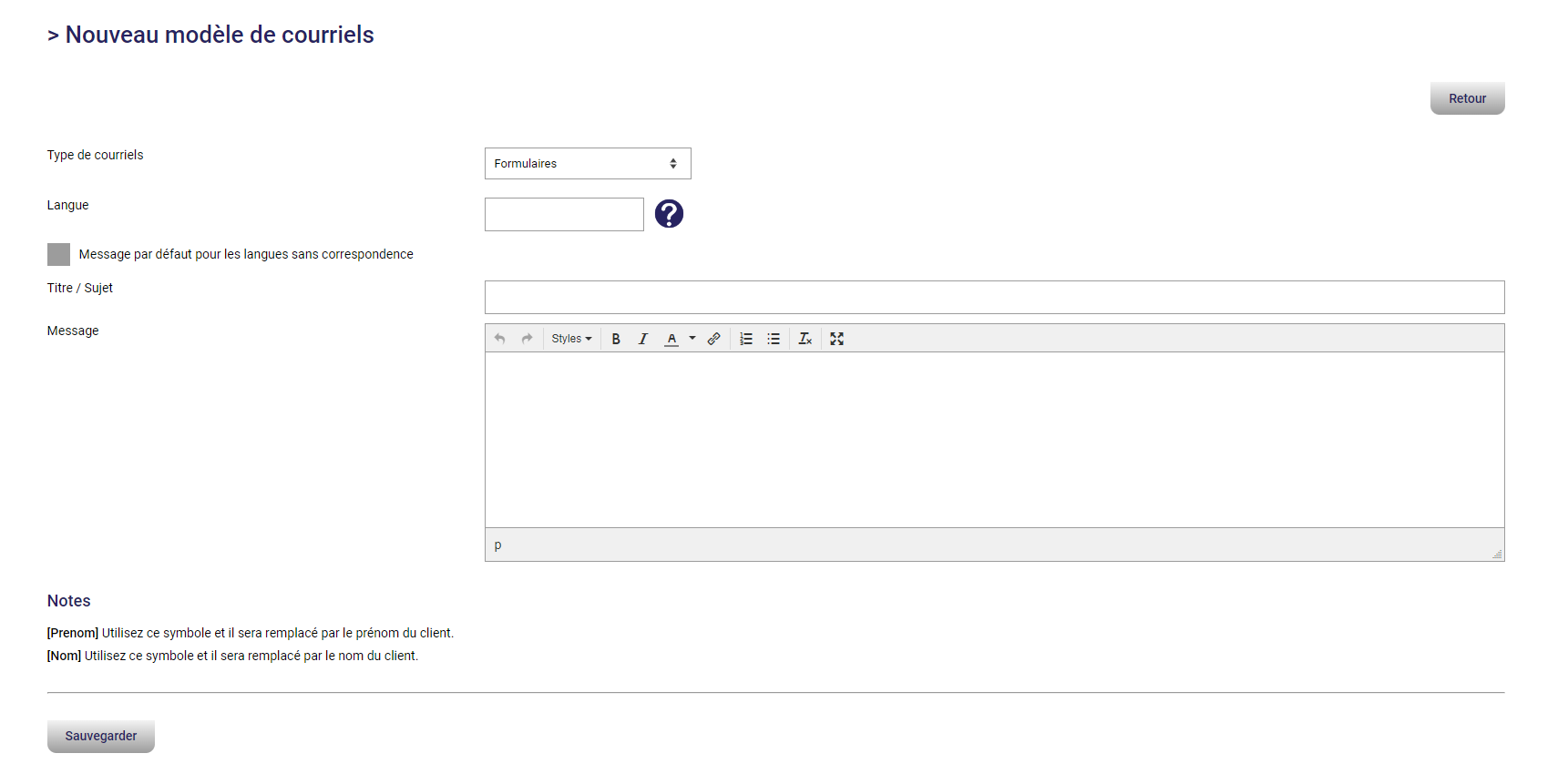Apply text color with the A button

pyautogui.click(x=671, y=339)
